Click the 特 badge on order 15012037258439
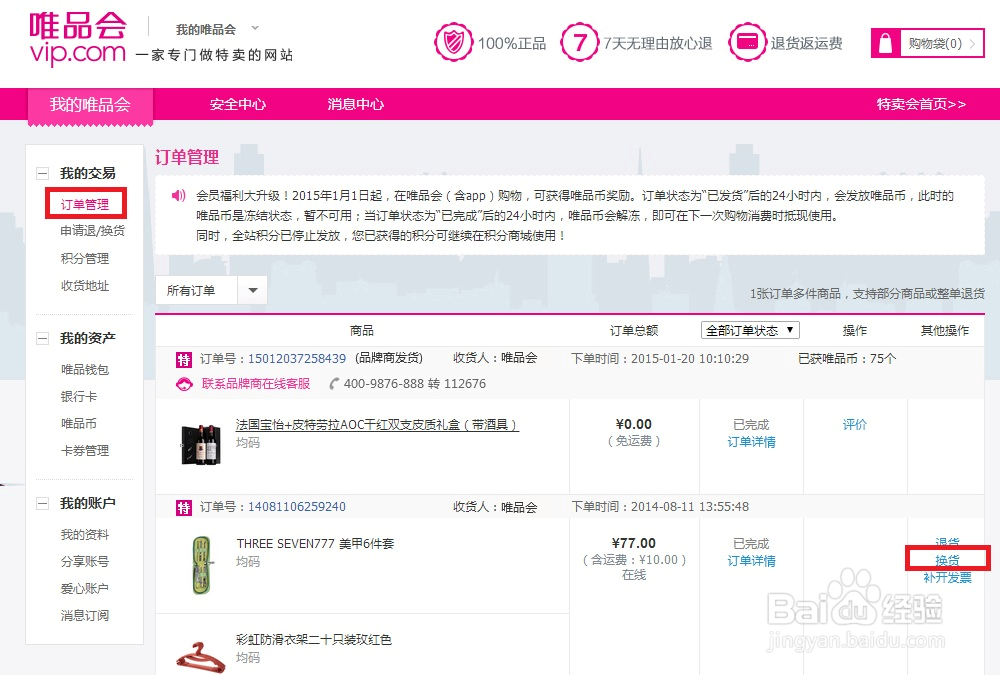This screenshot has width=1000, height=675. point(184,360)
